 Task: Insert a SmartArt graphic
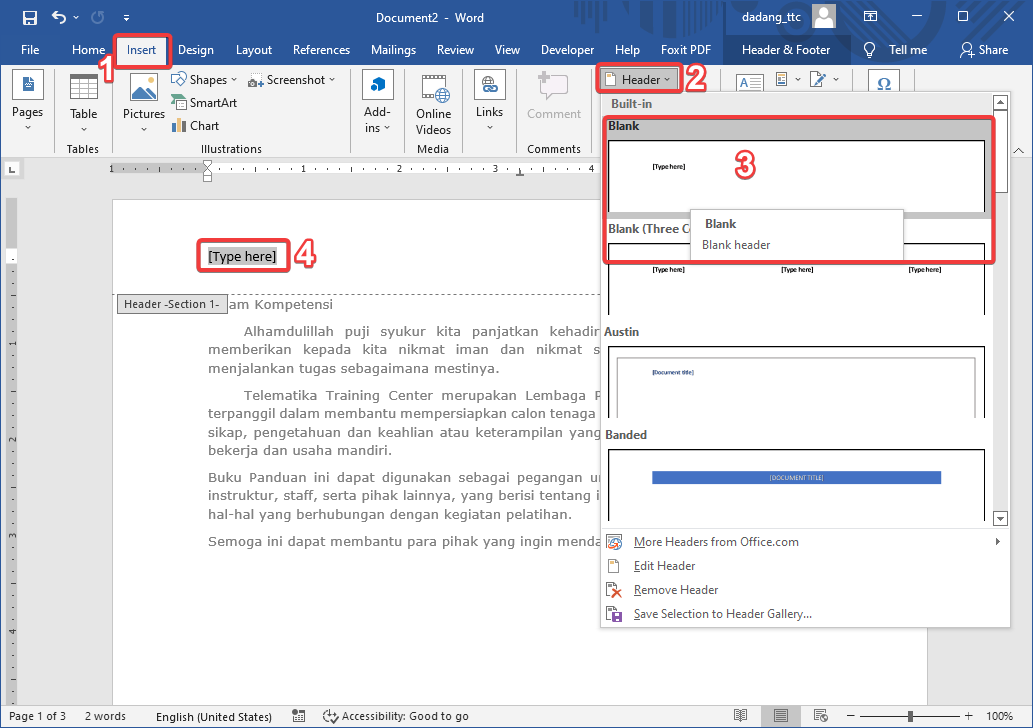click(x=204, y=102)
